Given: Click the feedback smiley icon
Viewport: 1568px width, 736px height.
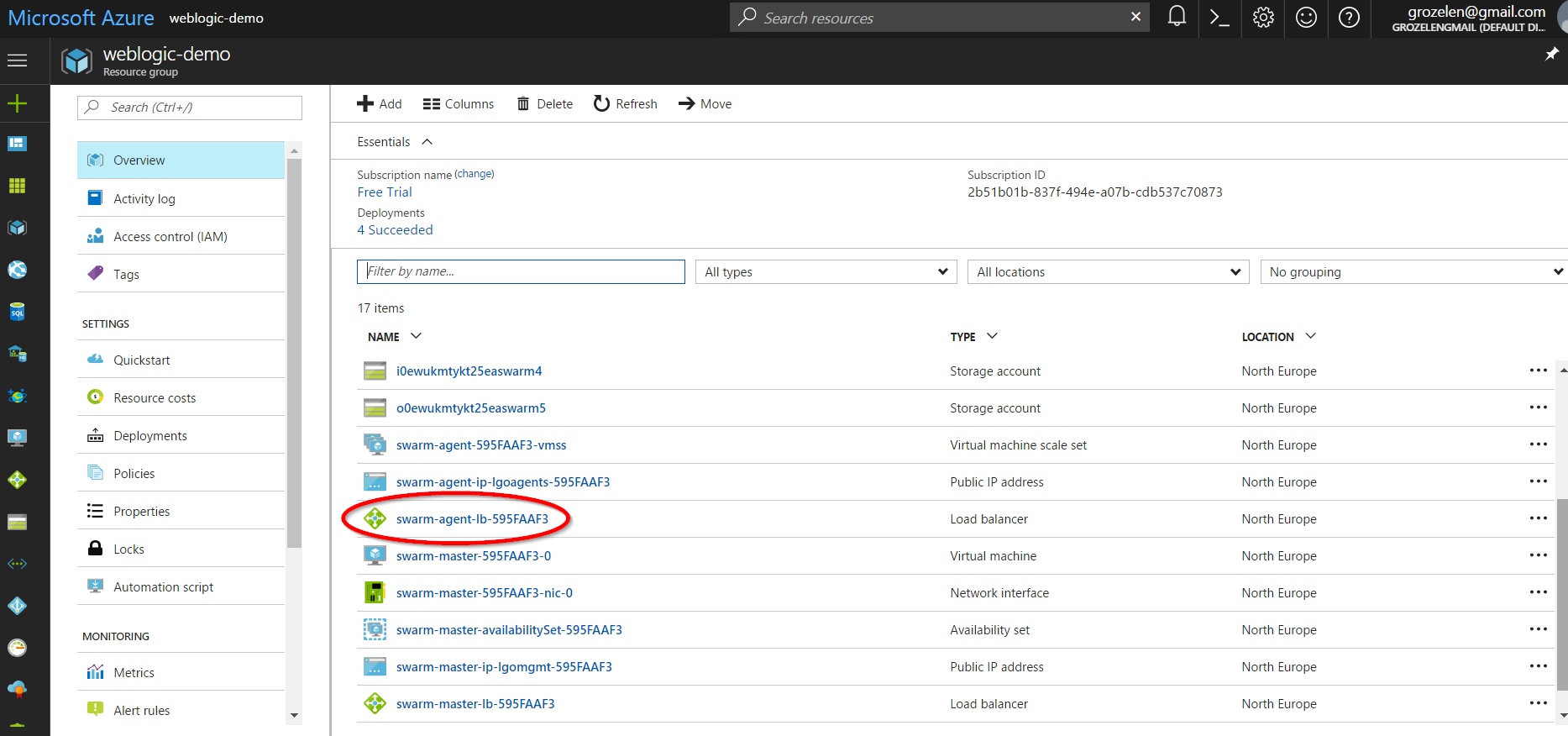Looking at the screenshot, I should 1306,18.
